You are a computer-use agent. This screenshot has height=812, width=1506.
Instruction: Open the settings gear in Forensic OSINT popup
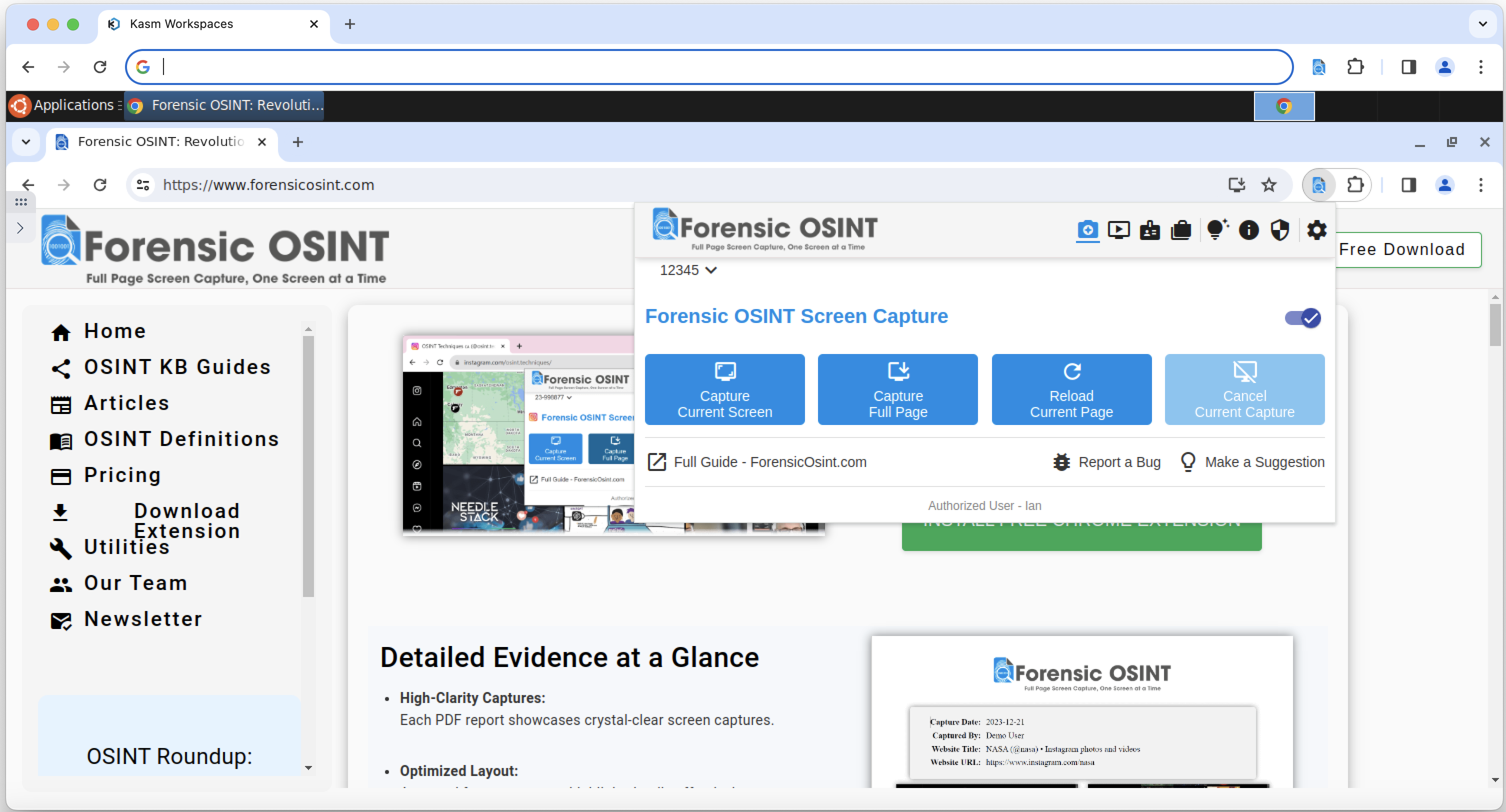click(x=1316, y=229)
